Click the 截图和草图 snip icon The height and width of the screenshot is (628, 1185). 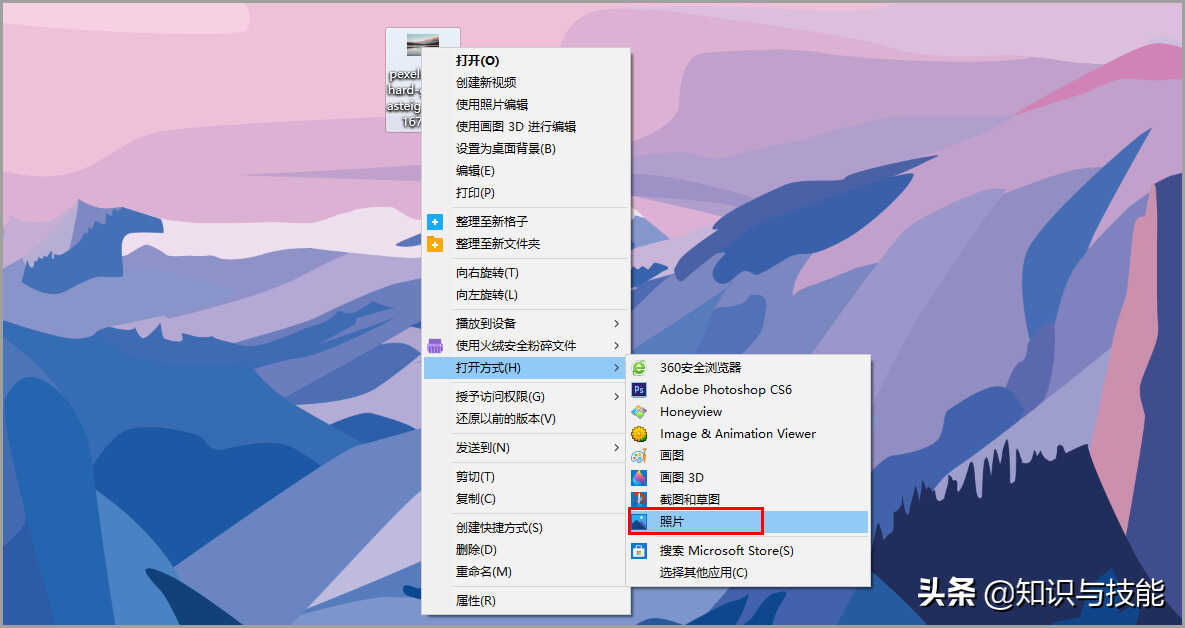(x=639, y=500)
